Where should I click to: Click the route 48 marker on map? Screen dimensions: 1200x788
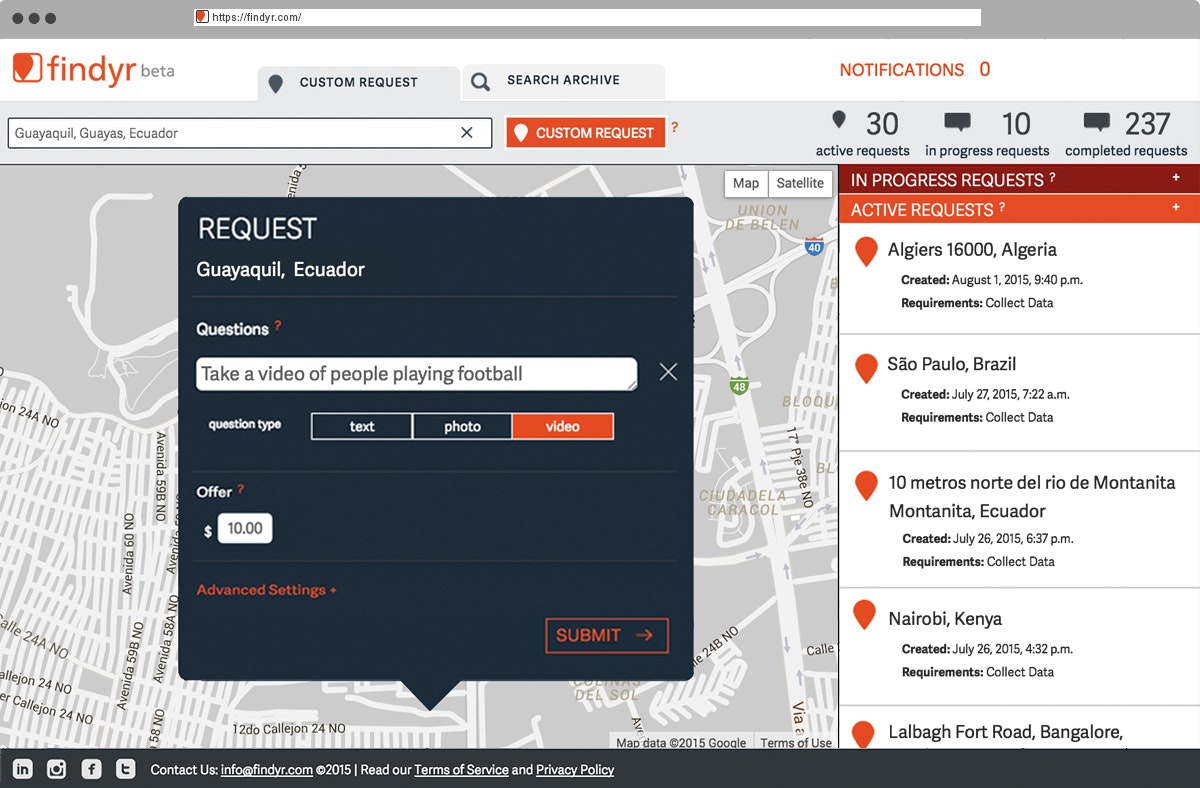pyautogui.click(x=739, y=385)
